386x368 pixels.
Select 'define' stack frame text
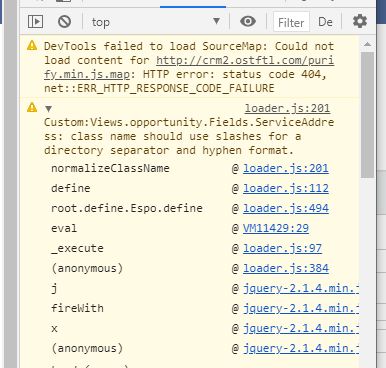pyautogui.click(x=71, y=188)
